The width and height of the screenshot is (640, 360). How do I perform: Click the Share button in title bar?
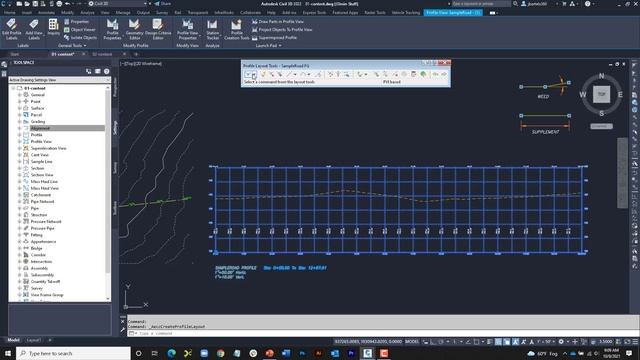[x=162, y=4]
